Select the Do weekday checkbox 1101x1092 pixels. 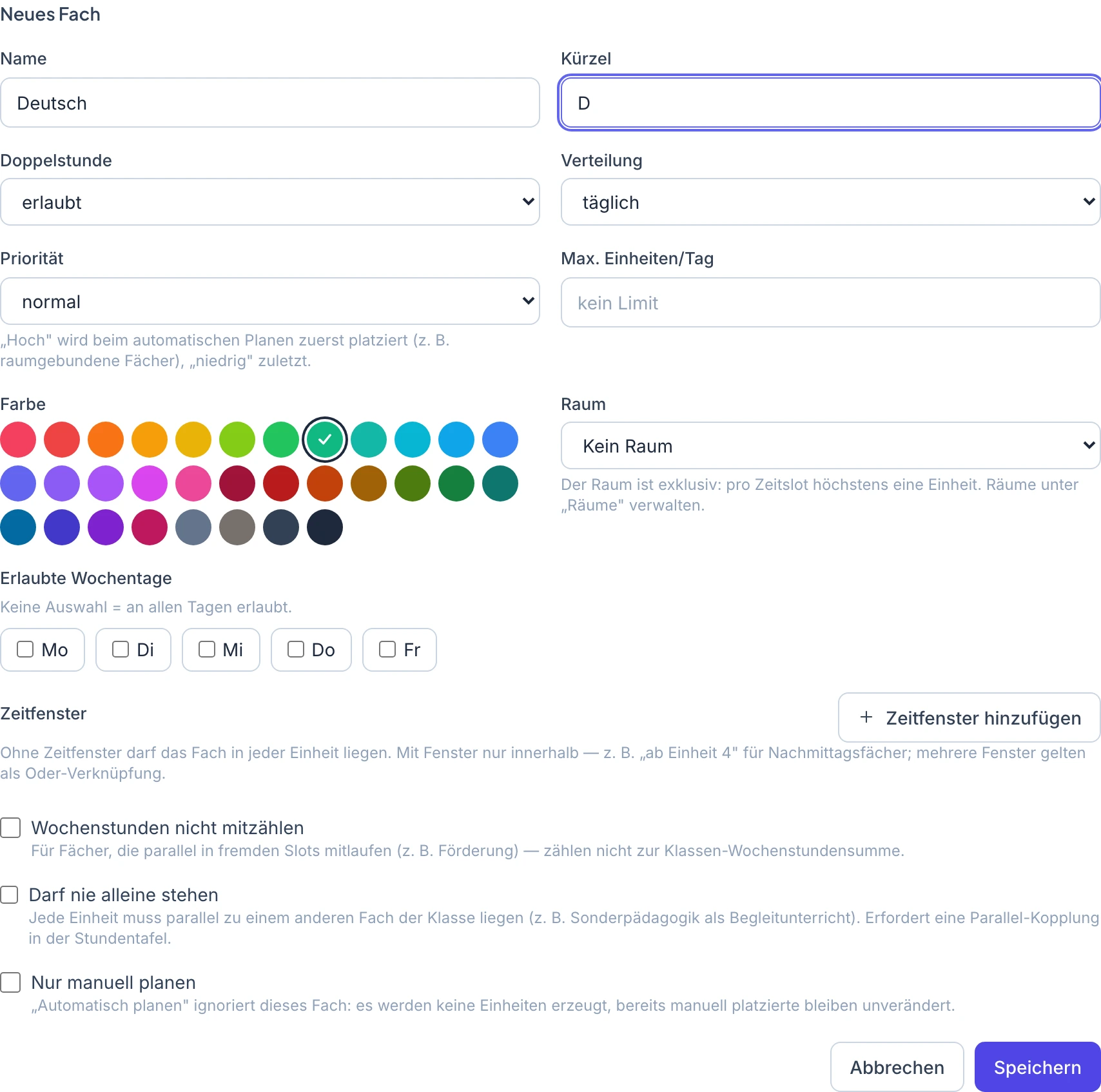pyautogui.click(x=296, y=649)
